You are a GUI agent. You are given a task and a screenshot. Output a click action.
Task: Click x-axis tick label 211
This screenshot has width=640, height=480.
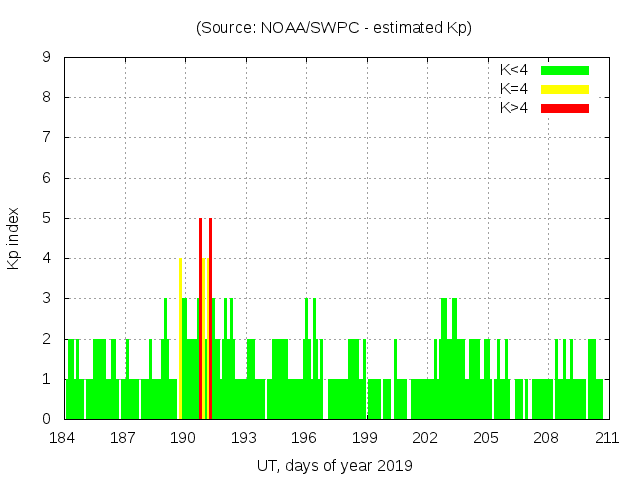(606, 438)
